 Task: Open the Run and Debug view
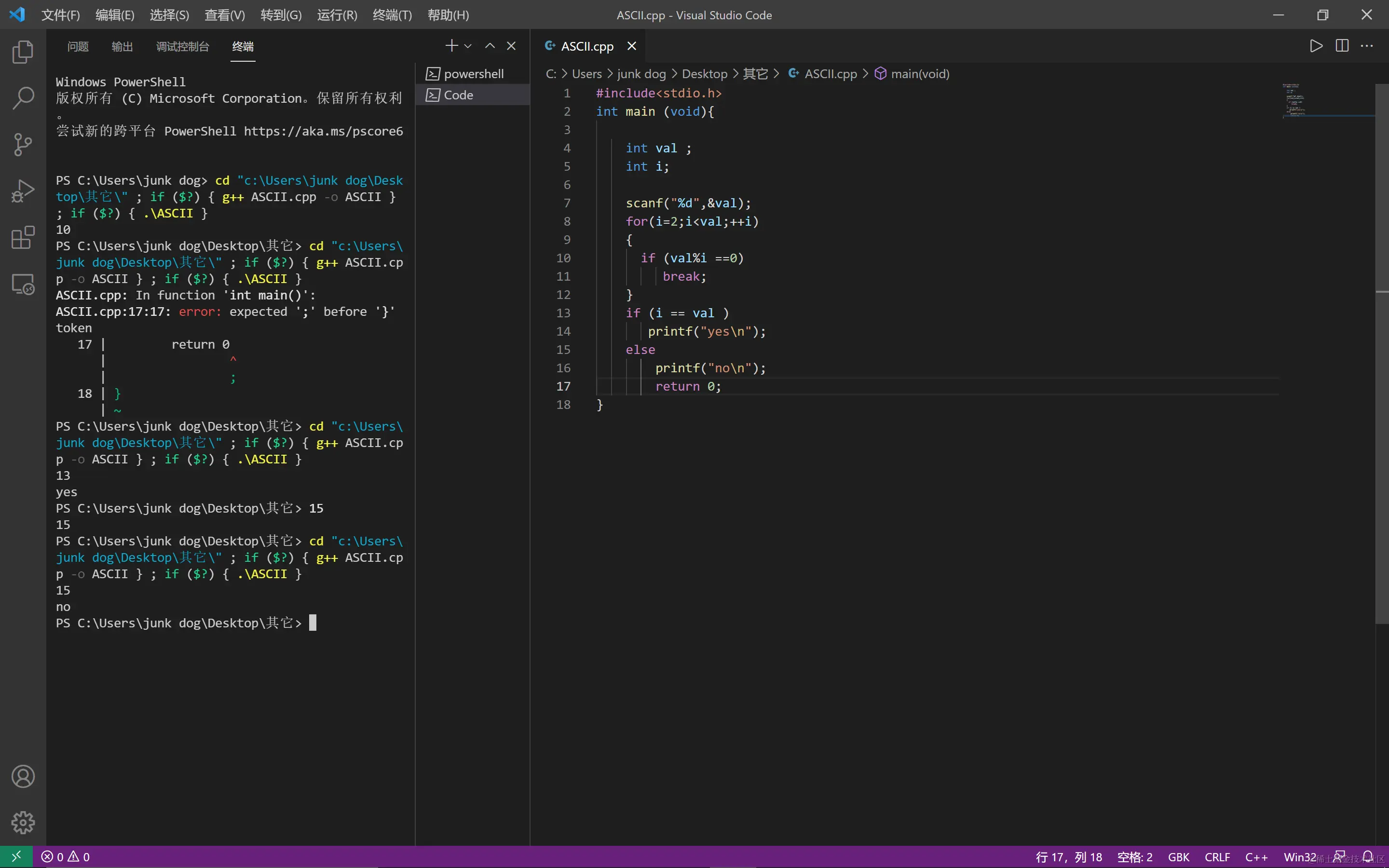pos(23,191)
